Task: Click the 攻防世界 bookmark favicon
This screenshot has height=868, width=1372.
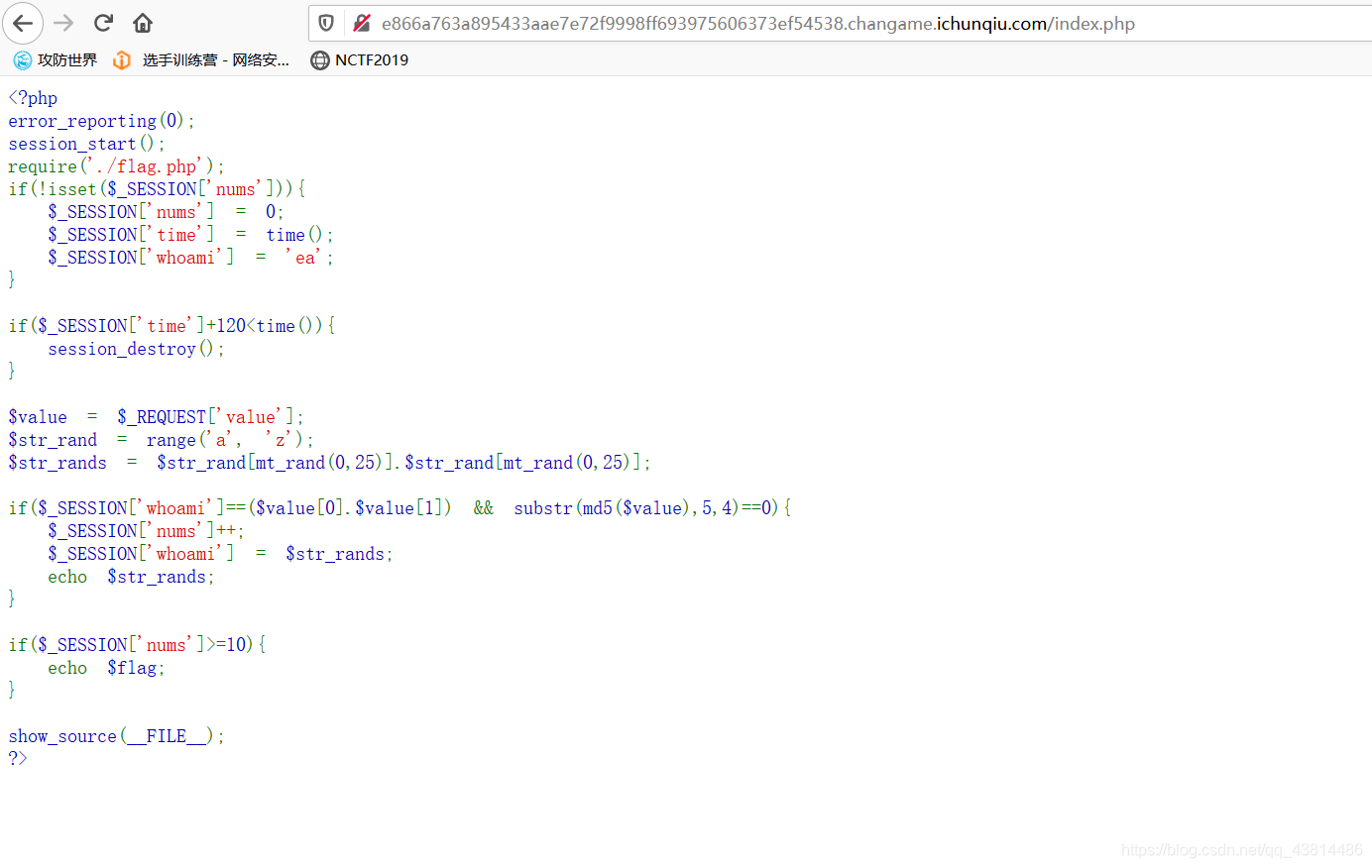Action: coord(22,60)
